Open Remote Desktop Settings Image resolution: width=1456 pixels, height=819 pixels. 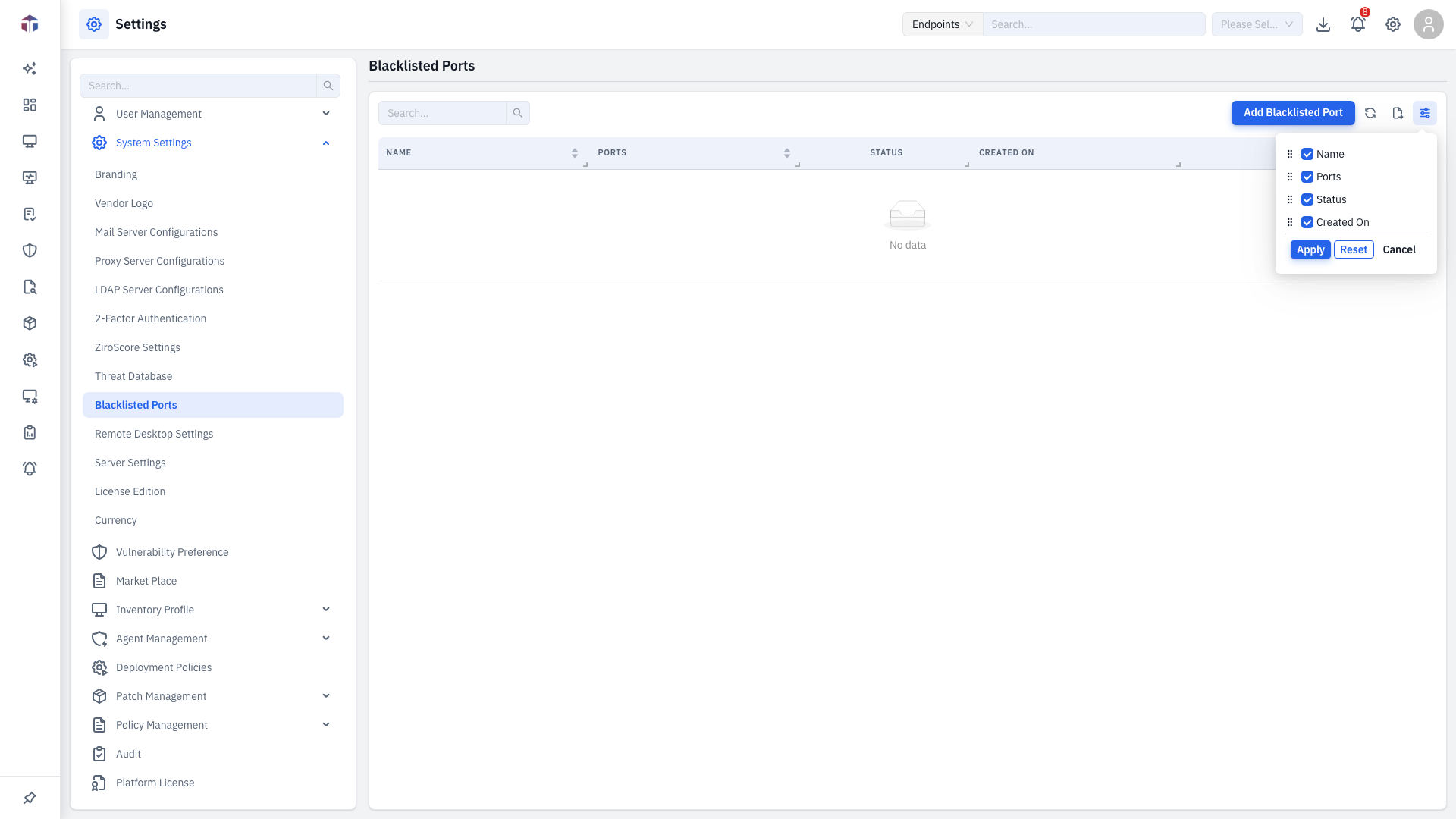point(154,434)
